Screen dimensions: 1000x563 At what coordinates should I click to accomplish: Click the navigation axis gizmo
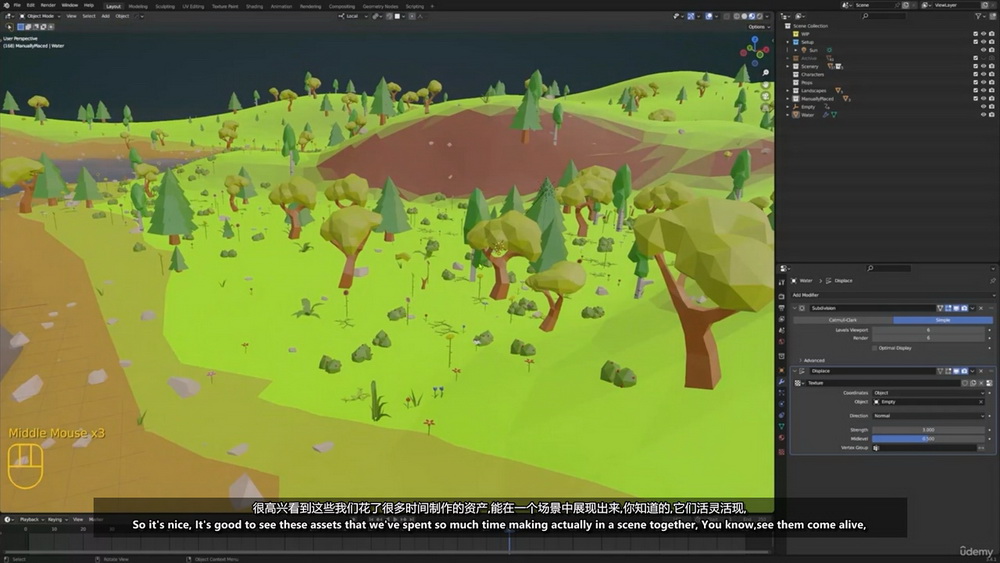754,51
